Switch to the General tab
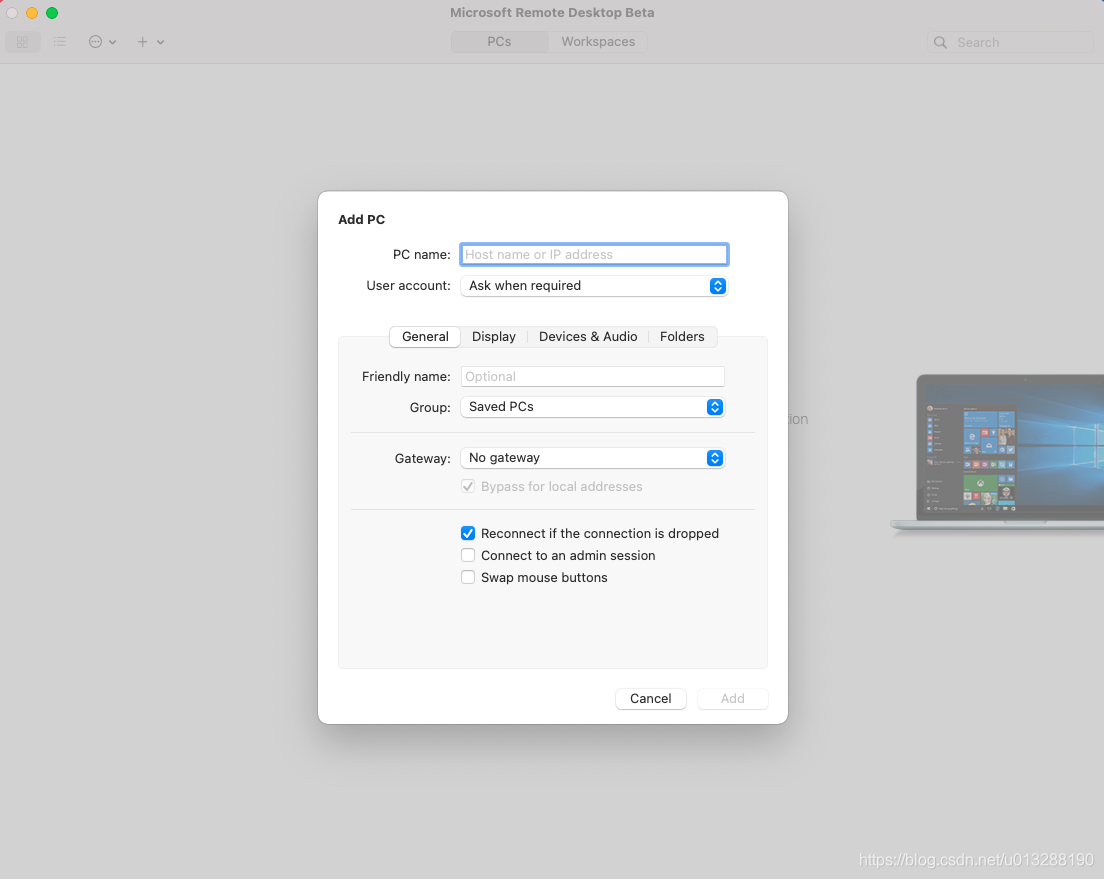Image resolution: width=1104 pixels, height=879 pixels. tap(425, 337)
